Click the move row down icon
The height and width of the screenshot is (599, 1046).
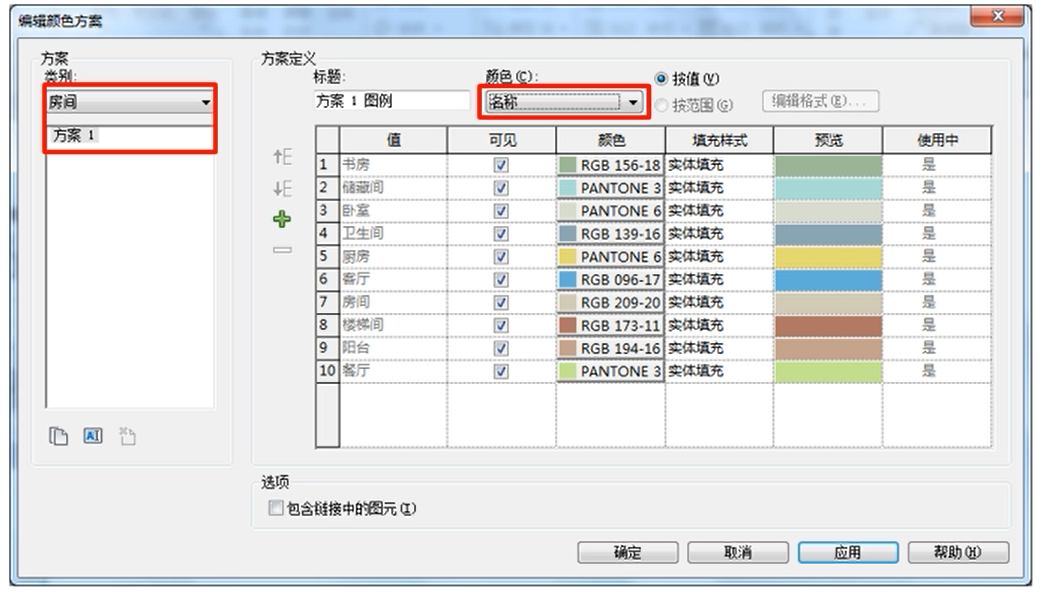(283, 189)
